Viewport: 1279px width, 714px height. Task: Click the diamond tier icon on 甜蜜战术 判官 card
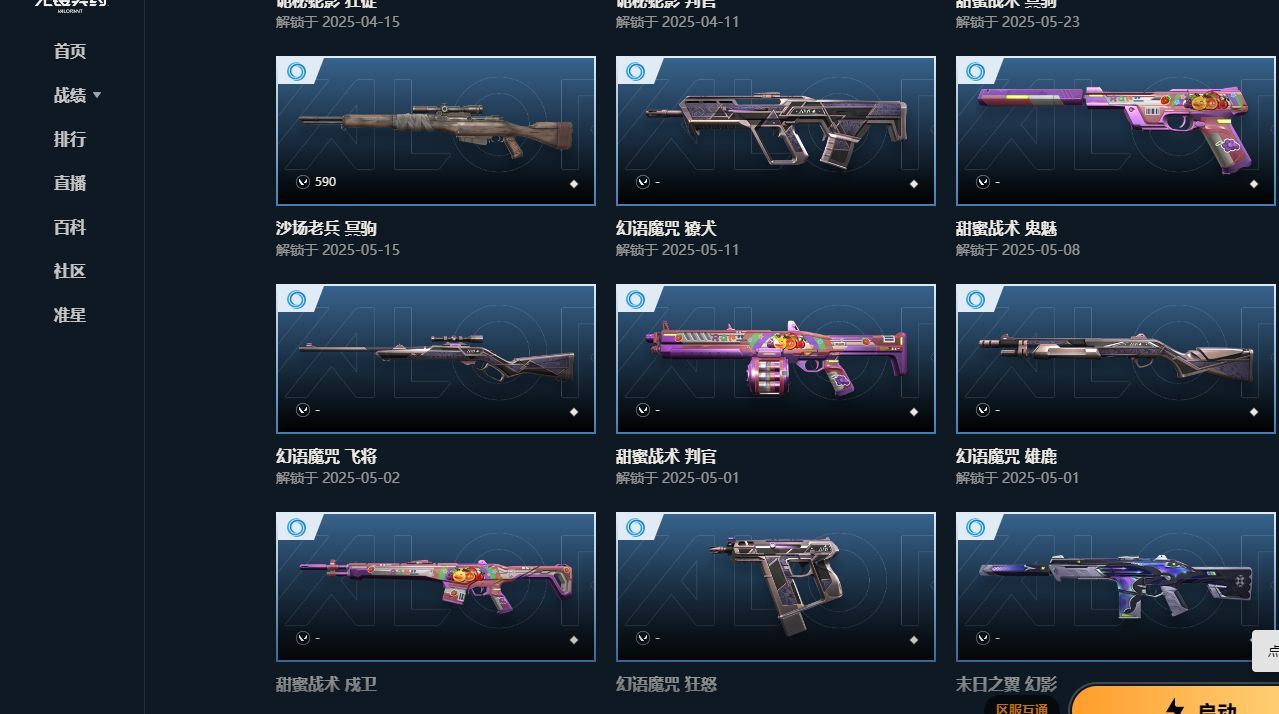(914, 412)
